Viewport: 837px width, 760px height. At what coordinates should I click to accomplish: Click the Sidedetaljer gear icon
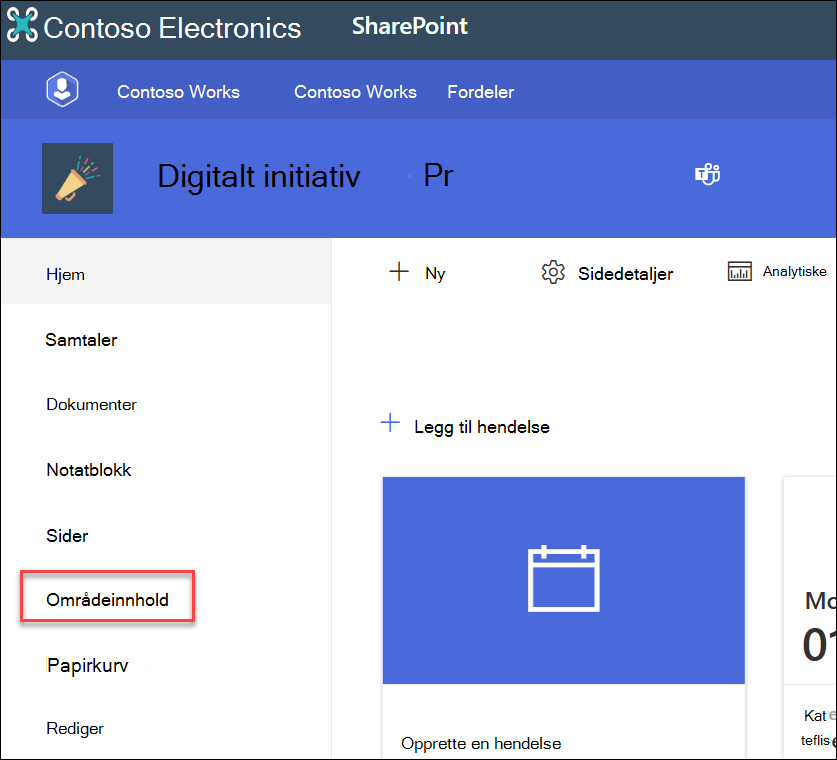pos(553,272)
